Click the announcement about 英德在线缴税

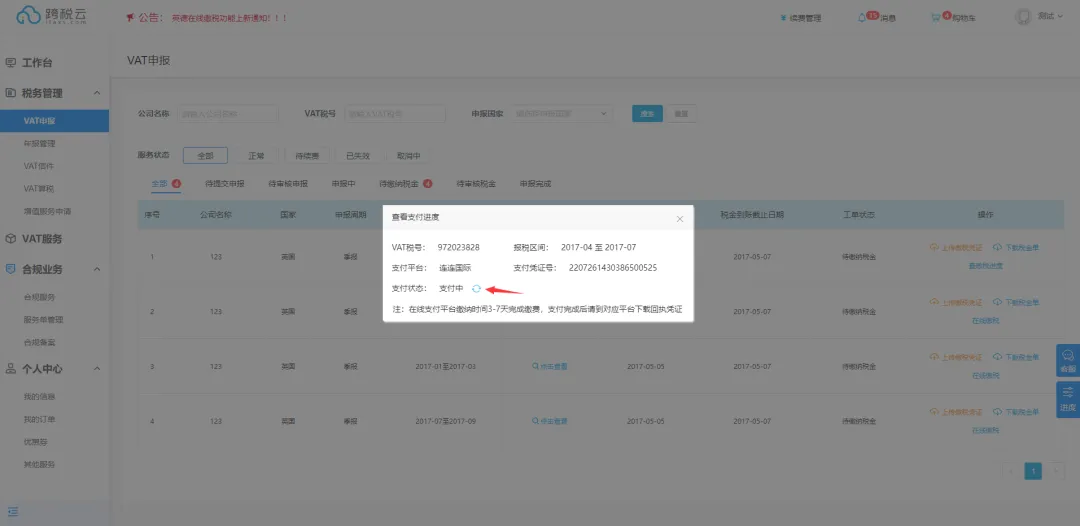coord(229,18)
